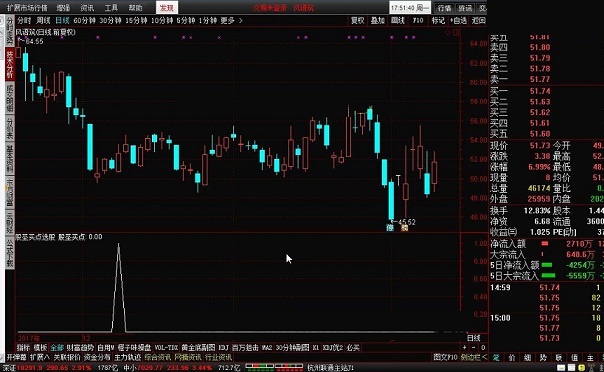Image resolution: width=604 pixels, height=372 pixels.
Task: Click the 关联报价 tab
Action: [67, 357]
